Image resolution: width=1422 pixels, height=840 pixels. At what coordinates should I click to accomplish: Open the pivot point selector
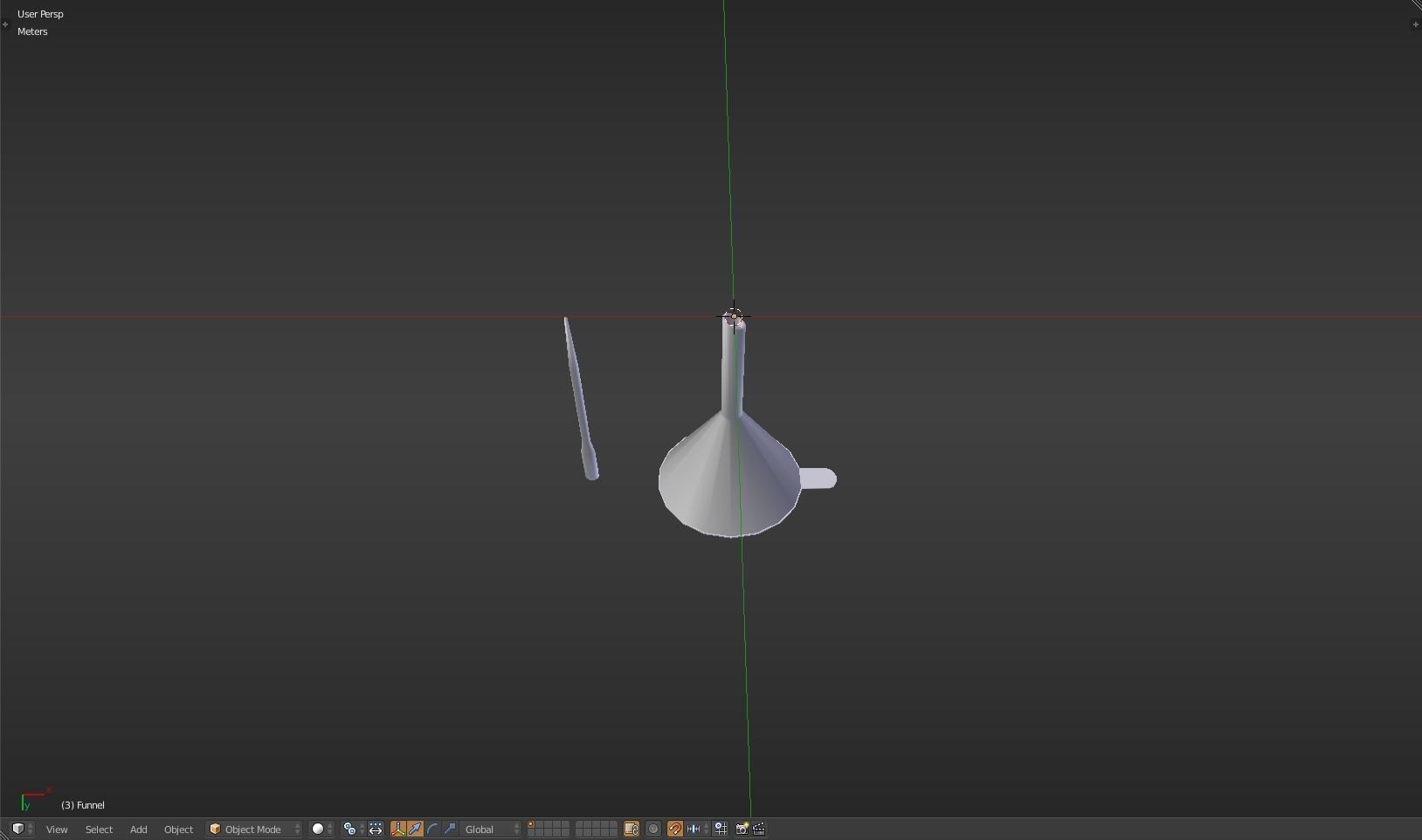coord(353,829)
